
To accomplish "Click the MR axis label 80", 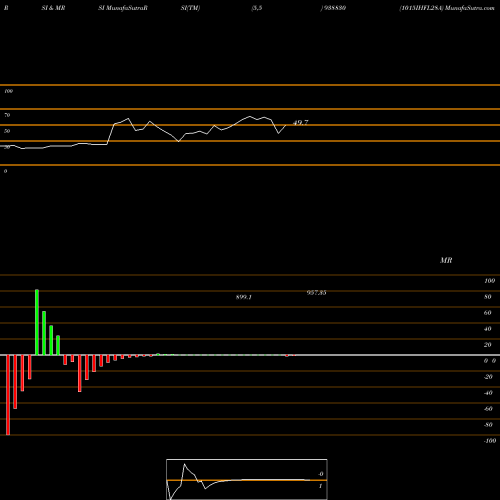I will 488,297.
